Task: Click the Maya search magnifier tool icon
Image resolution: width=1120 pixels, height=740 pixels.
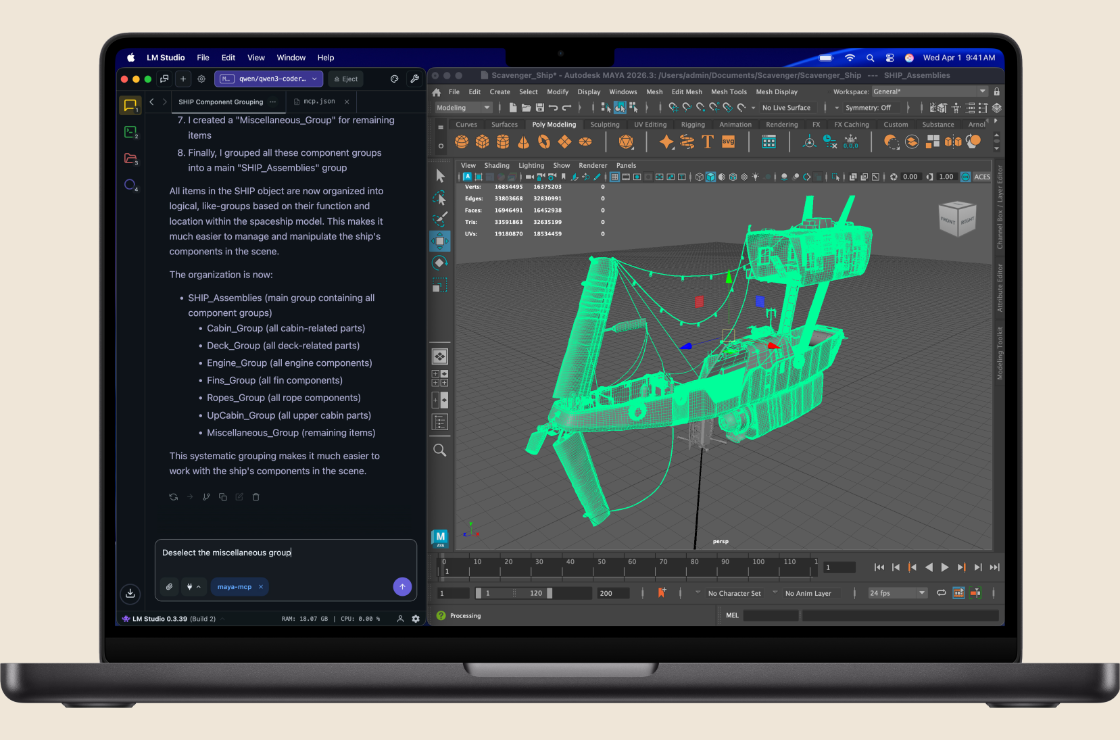Action: coord(440,451)
